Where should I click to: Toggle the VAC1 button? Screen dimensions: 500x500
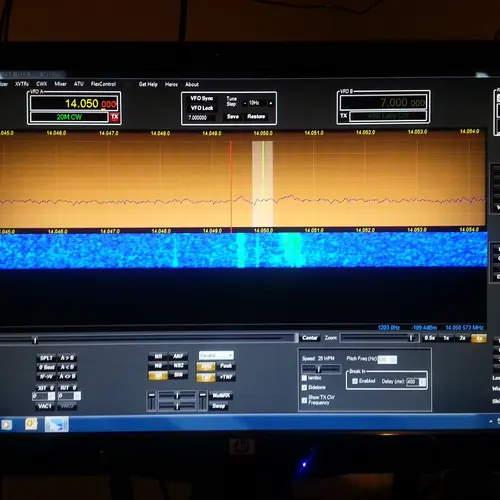45,406
